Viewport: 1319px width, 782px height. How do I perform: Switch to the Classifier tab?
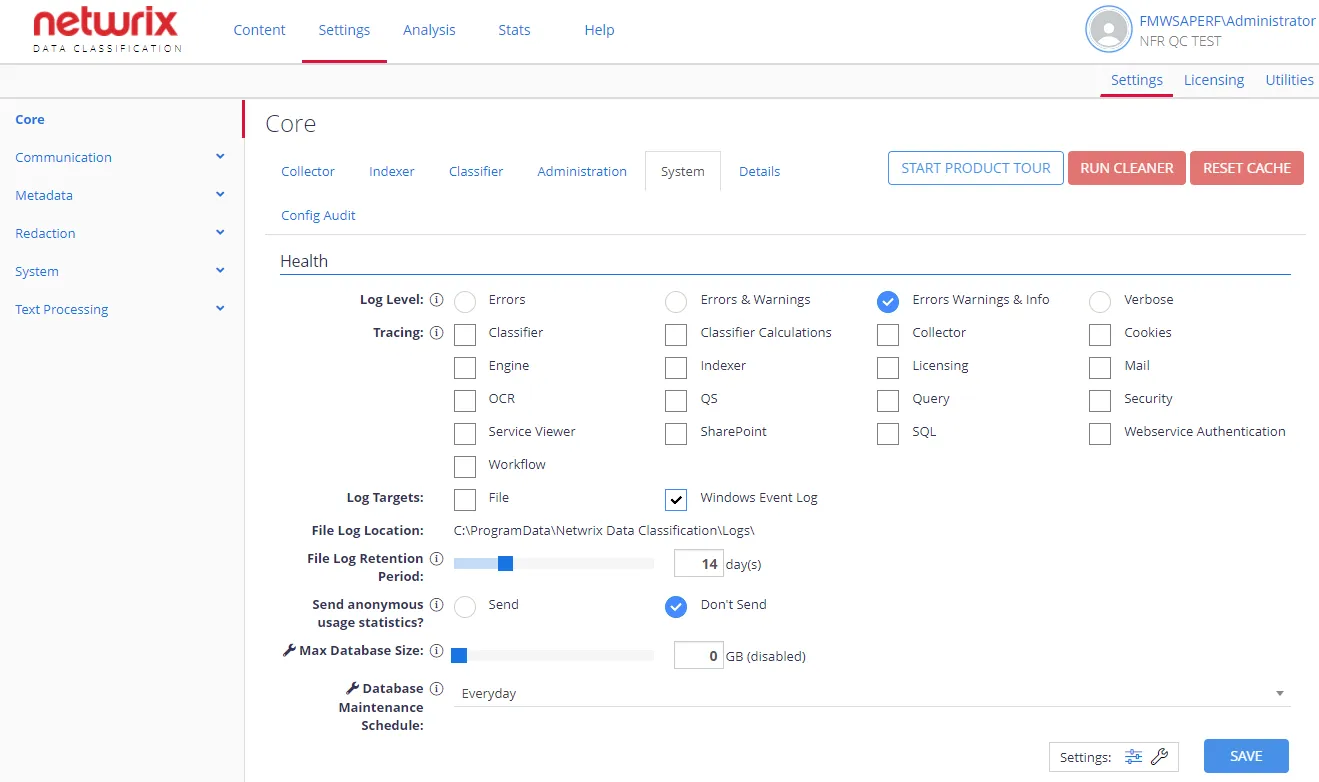click(476, 171)
